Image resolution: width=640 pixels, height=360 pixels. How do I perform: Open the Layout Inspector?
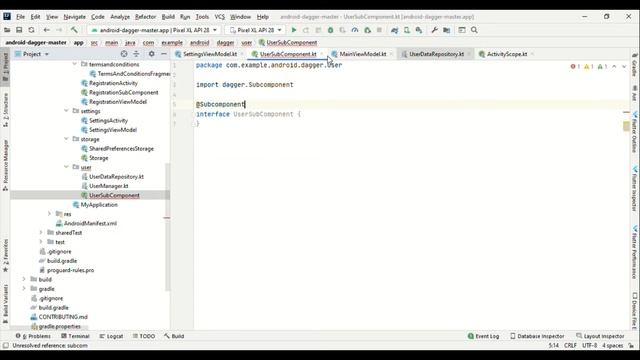pyautogui.click(x=600, y=336)
